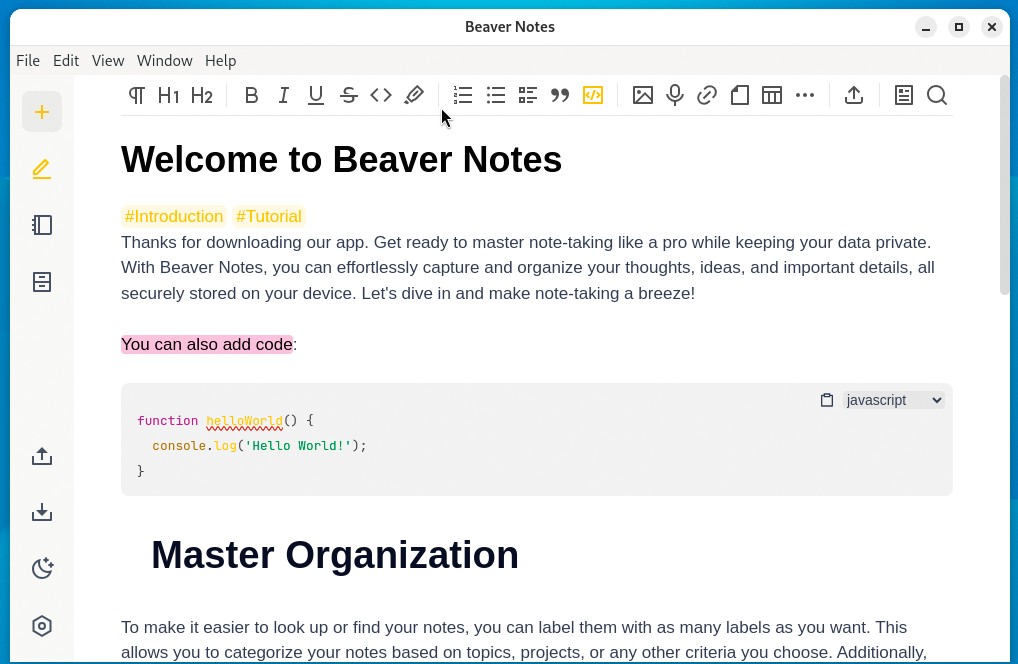Click the #Tutorial tag
The height and width of the screenshot is (664, 1018).
click(x=269, y=216)
